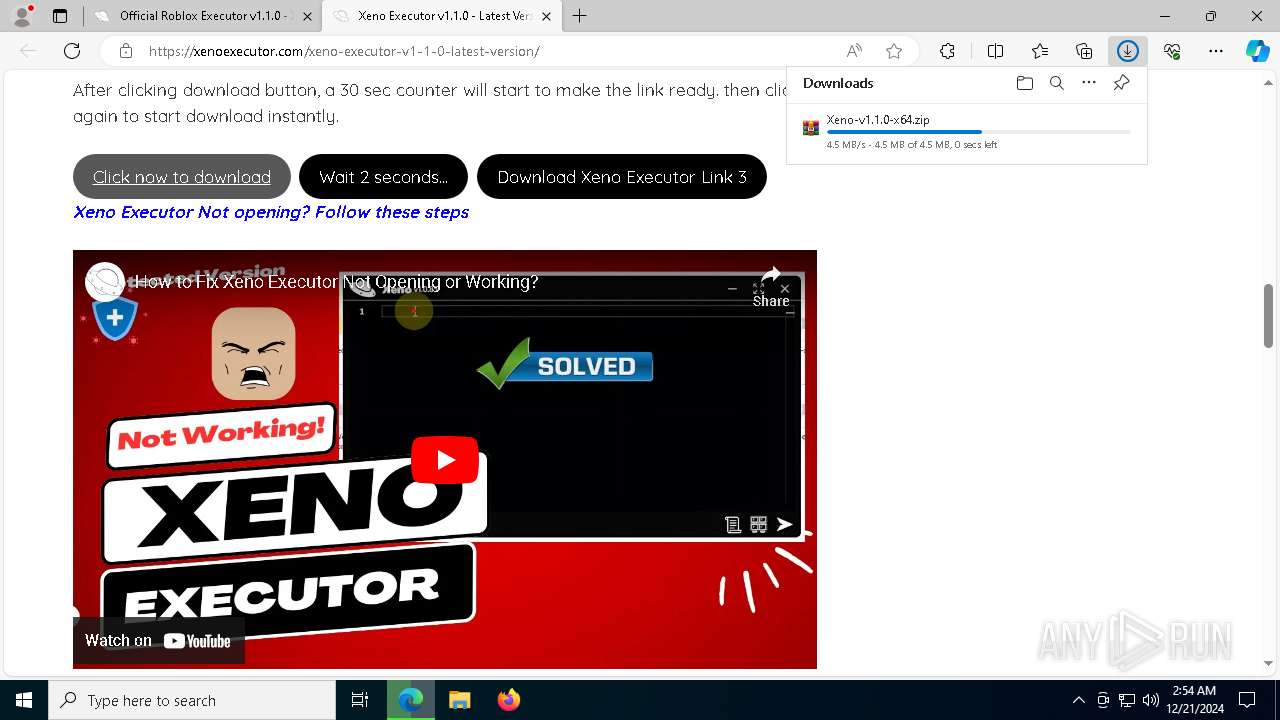Viewport: 1280px width, 720px height.
Task: Open the Edge profile icon
Action: point(22,16)
